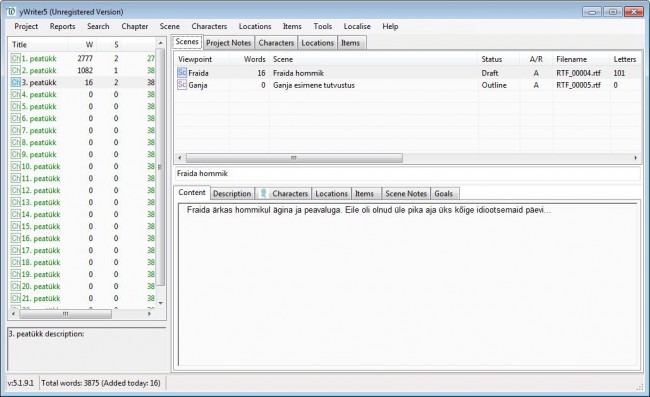
Task: Click the CH icon of 20. peatükk
Action: coord(15,287)
